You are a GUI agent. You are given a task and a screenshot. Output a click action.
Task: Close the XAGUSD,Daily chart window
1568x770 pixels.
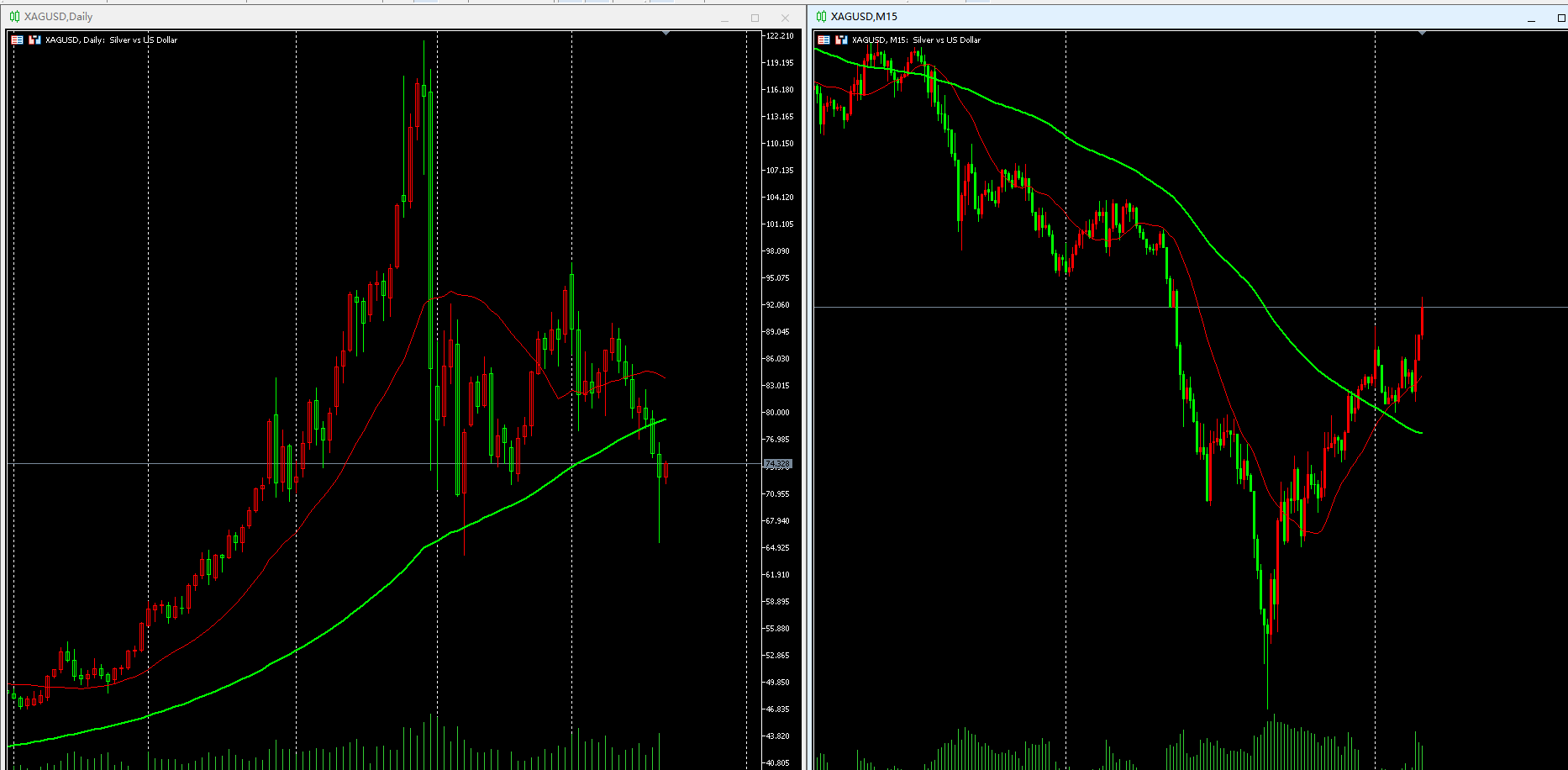coord(785,18)
